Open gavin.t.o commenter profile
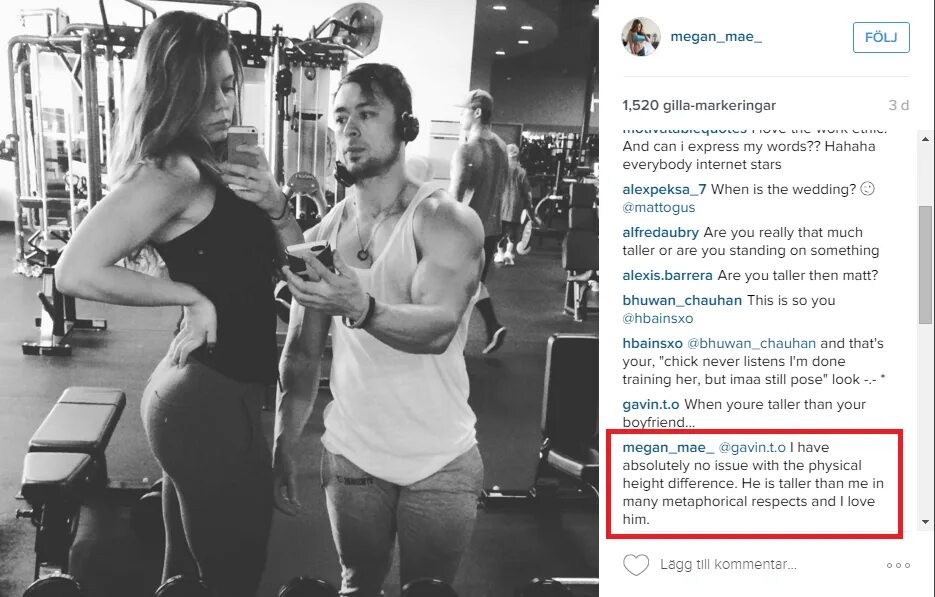Viewport: 935px width, 597px height. point(651,404)
